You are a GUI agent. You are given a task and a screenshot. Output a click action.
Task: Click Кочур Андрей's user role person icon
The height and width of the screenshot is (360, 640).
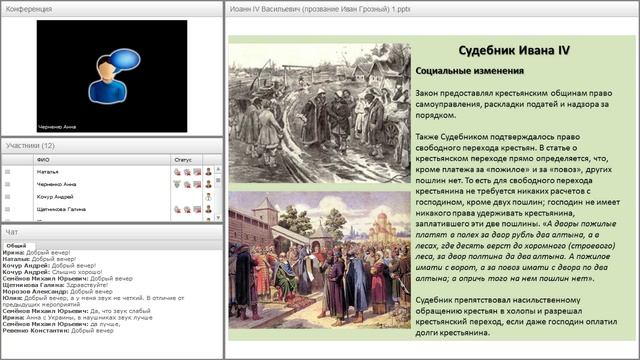coord(209,196)
